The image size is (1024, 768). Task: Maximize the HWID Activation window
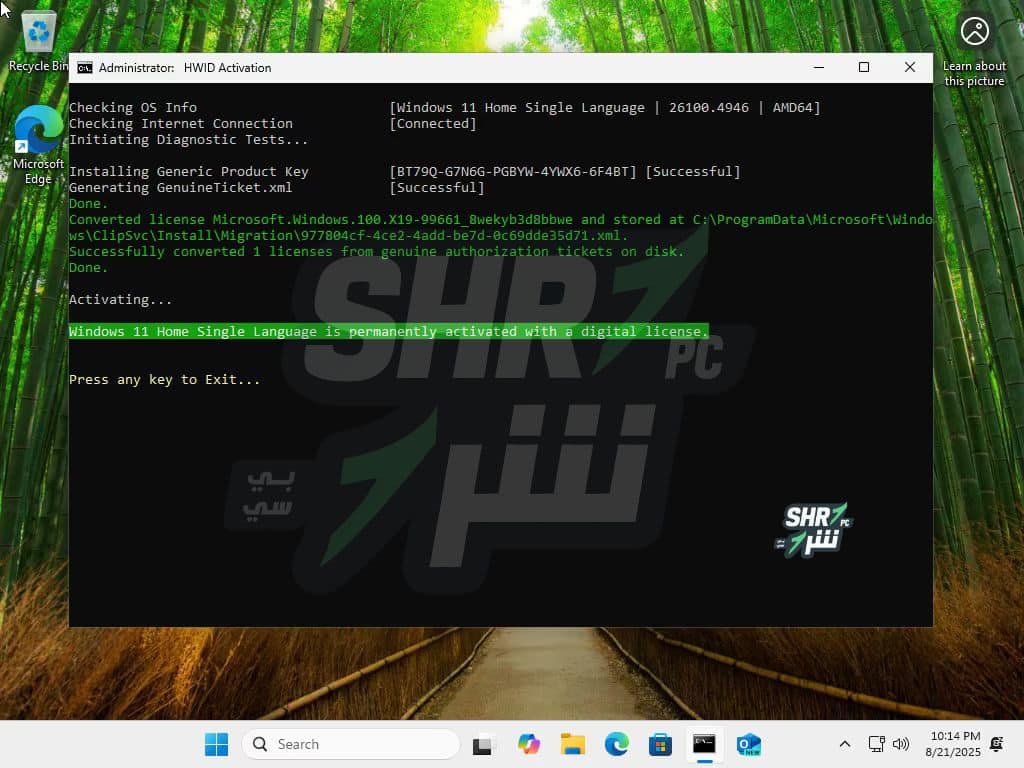point(864,67)
